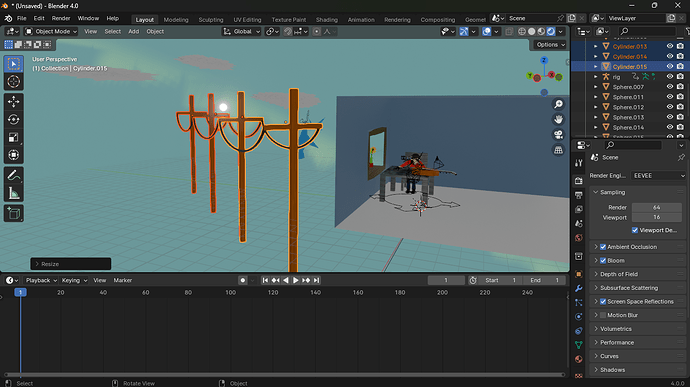Select solid viewport shading

pos(532,32)
